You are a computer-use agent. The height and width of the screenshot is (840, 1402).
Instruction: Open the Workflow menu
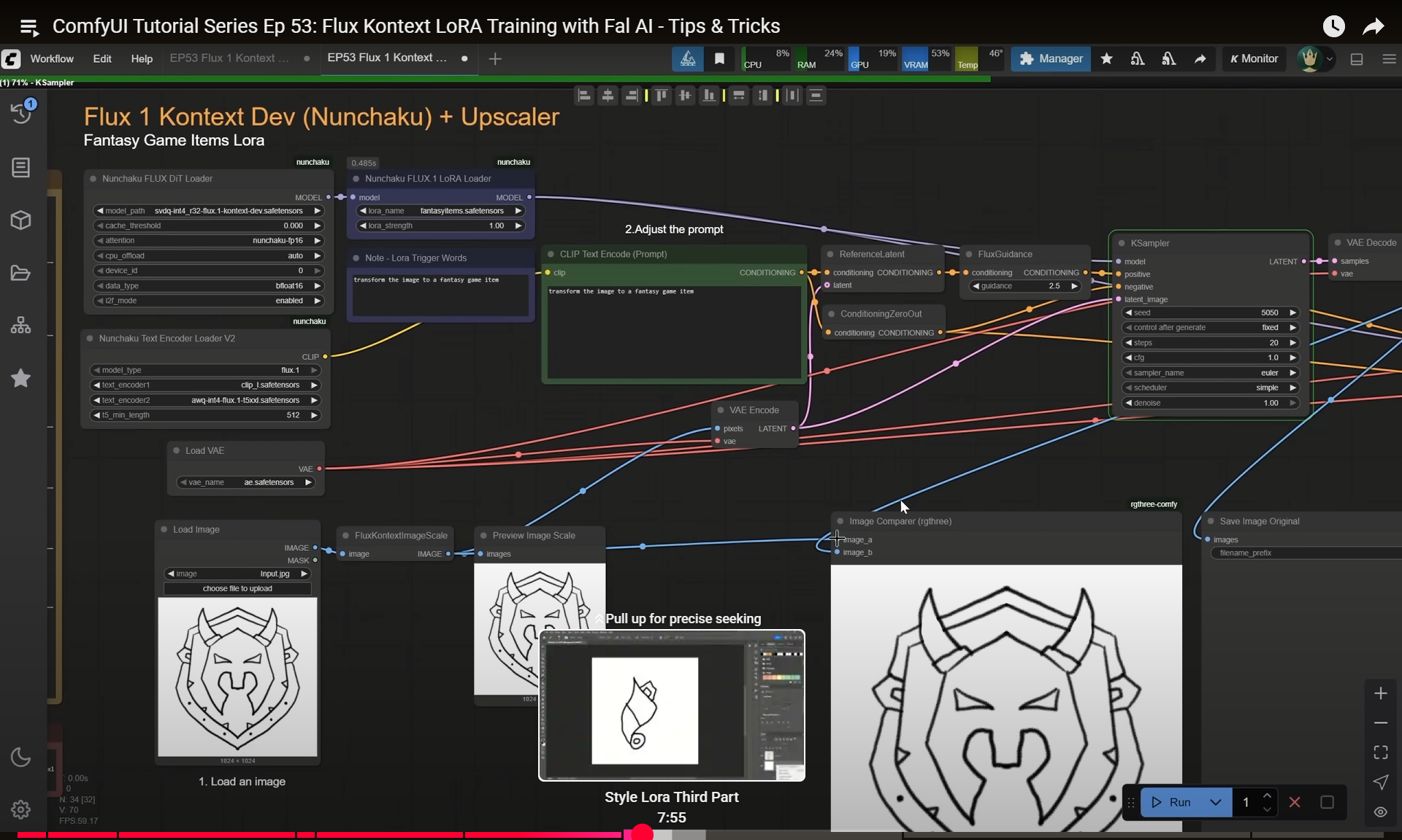point(52,58)
